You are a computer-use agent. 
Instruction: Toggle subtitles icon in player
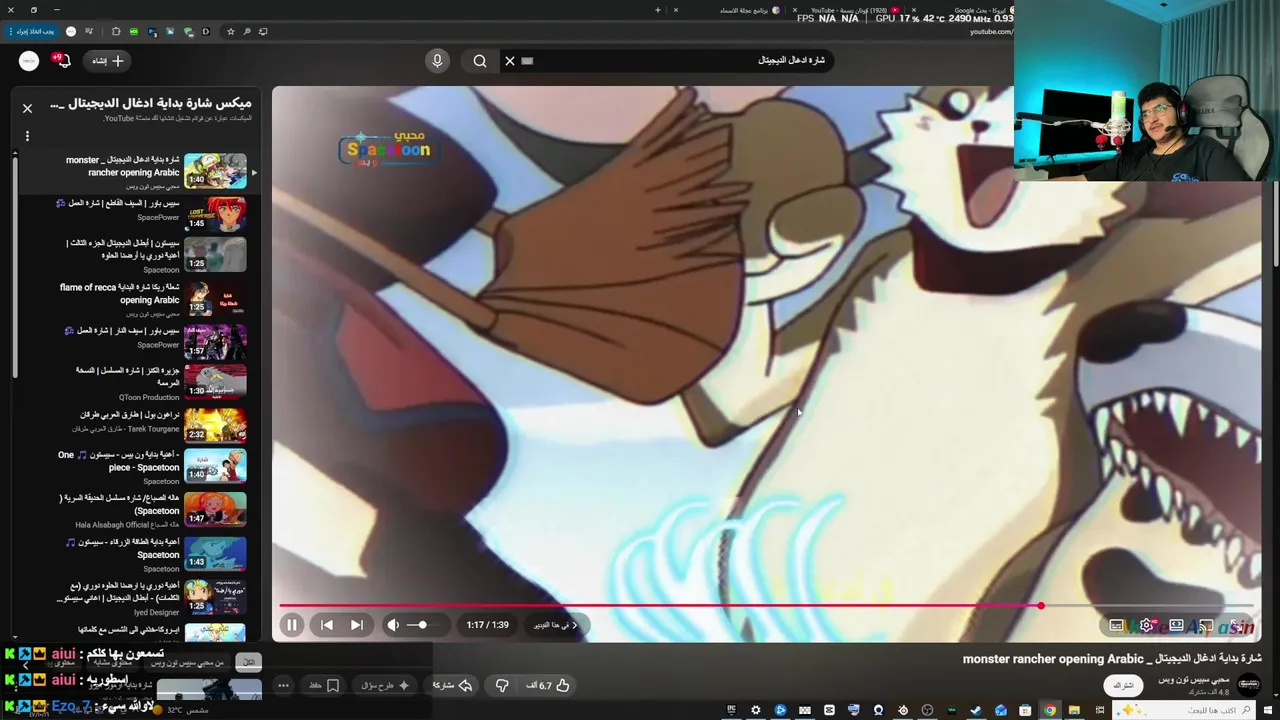pyautogui.click(x=1116, y=626)
